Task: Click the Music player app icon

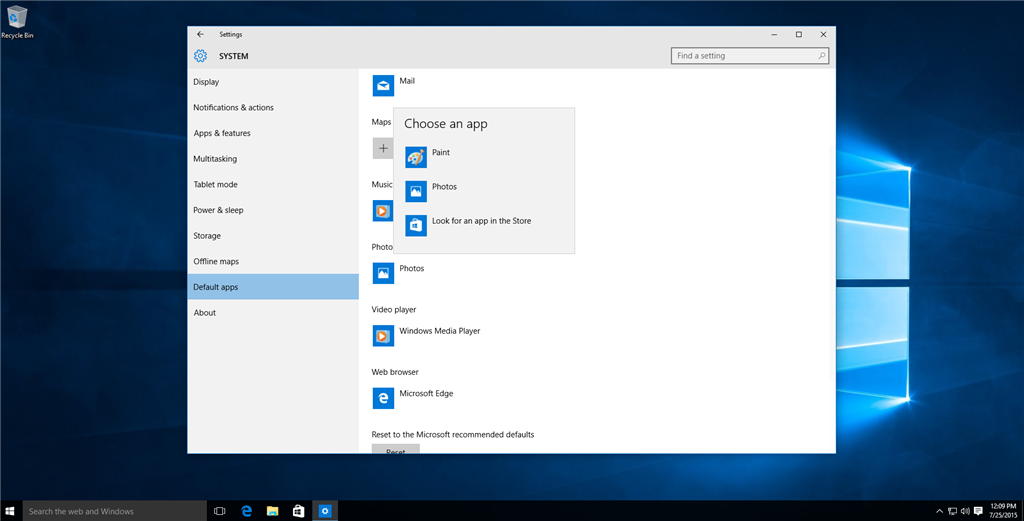Action: click(x=383, y=211)
